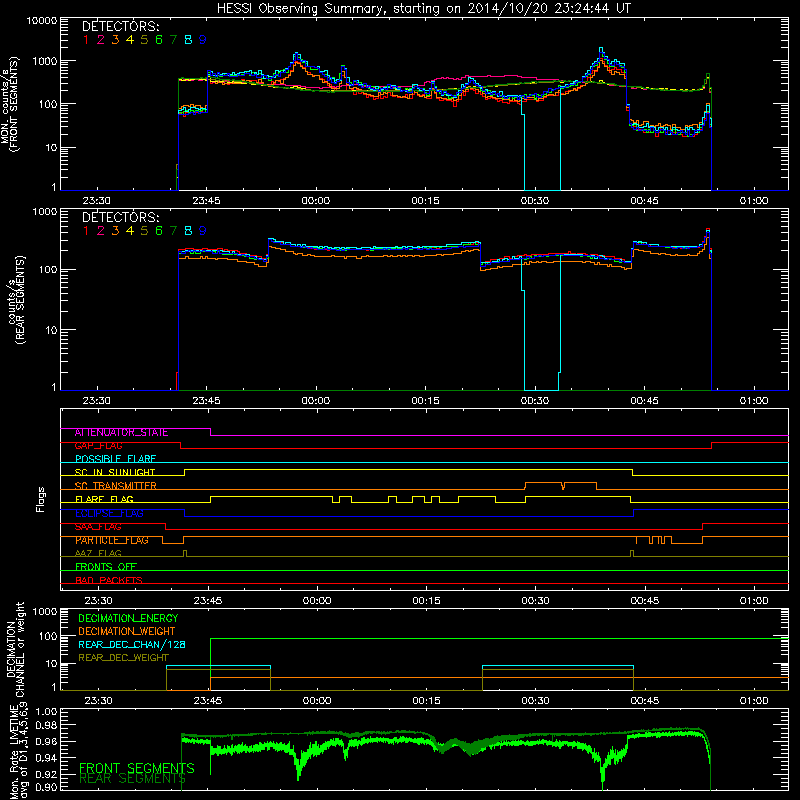Select the BAD_PACKETS flag label
Viewport: 800px width, 800px height.
click(x=109, y=581)
